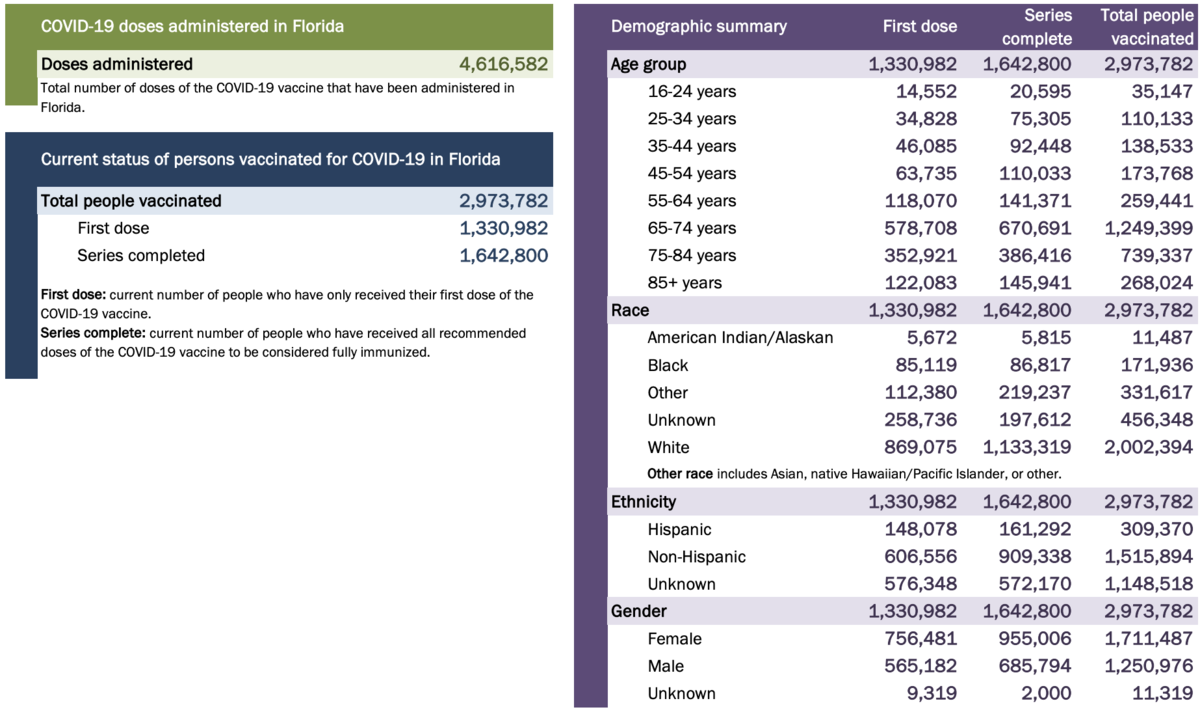Click the Doses administered value 4,616,582
The image size is (1200, 716).
tap(503, 64)
